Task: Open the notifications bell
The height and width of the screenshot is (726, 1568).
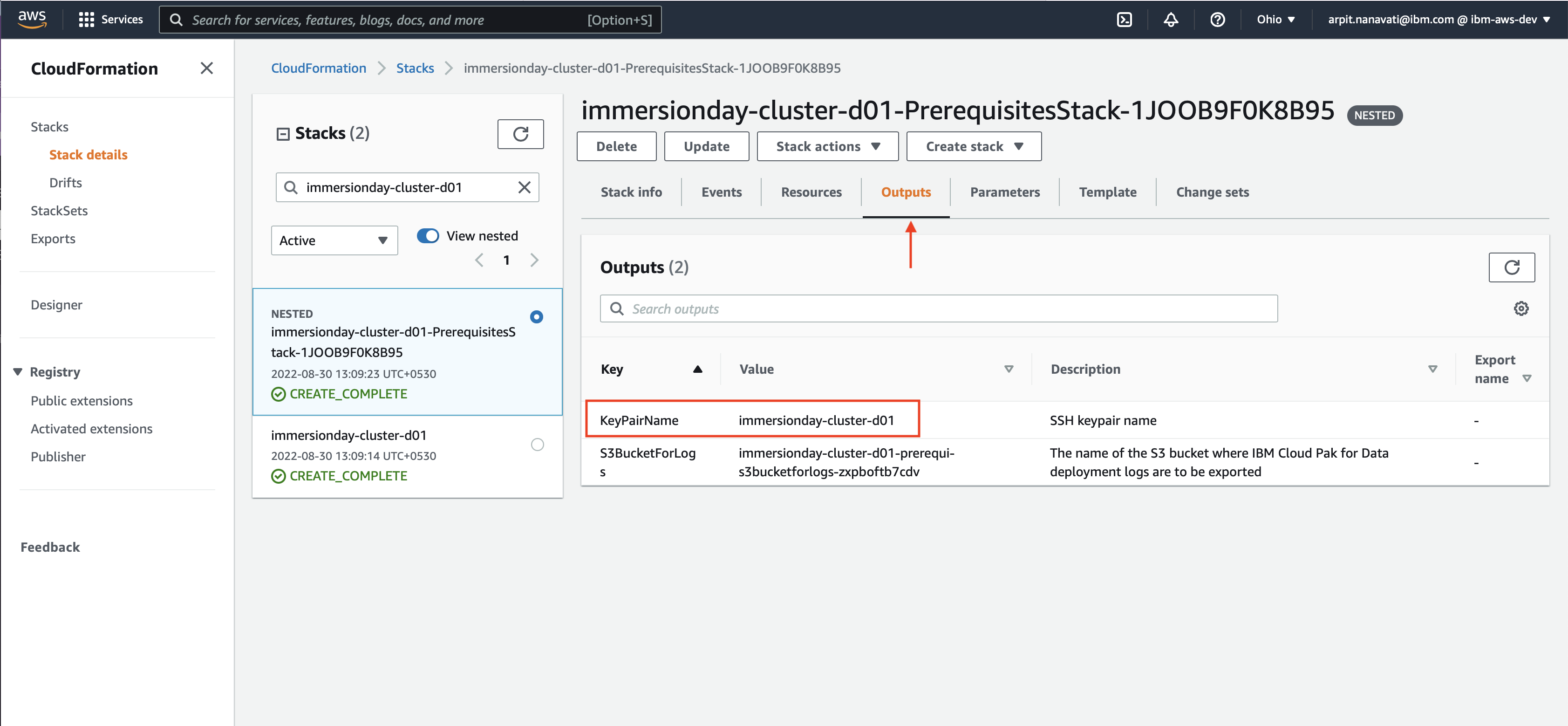Action: [x=1171, y=20]
